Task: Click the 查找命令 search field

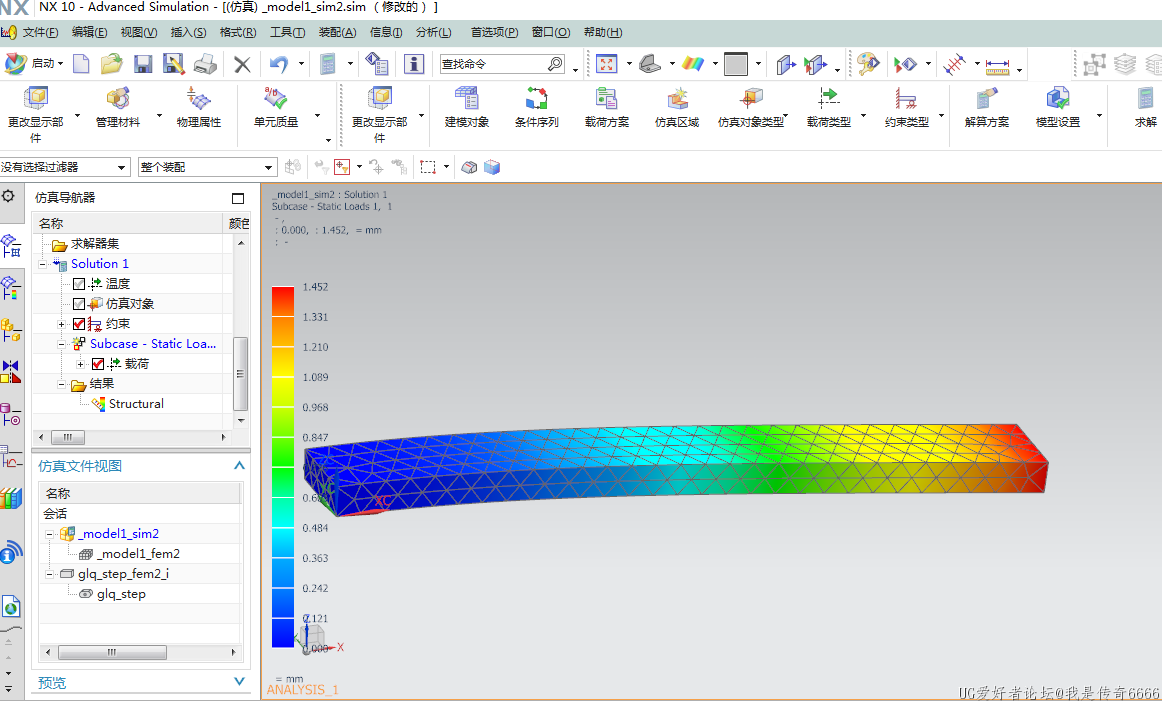Action: pos(494,64)
